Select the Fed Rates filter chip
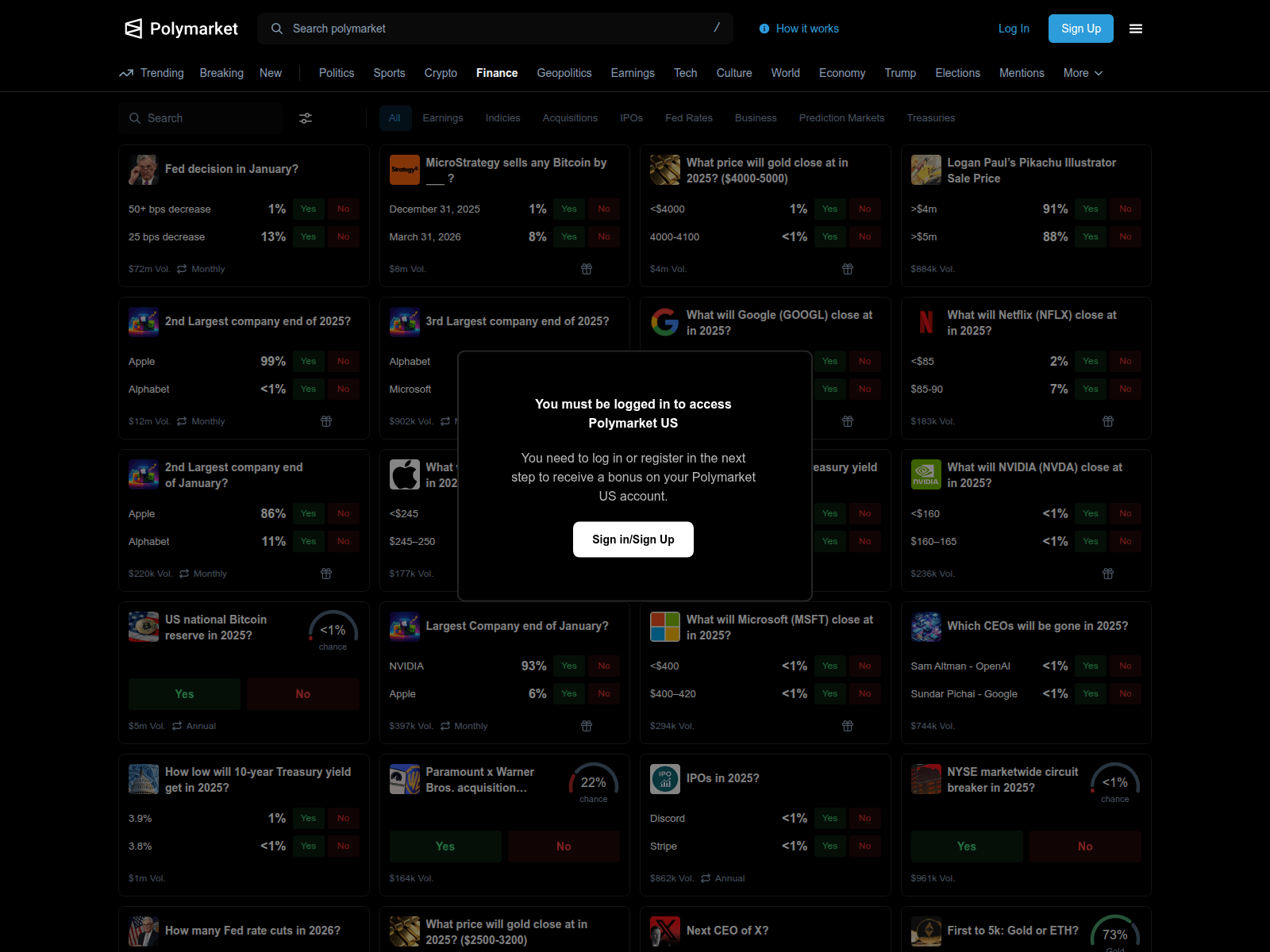1270x952 pixels. point(689,118)
